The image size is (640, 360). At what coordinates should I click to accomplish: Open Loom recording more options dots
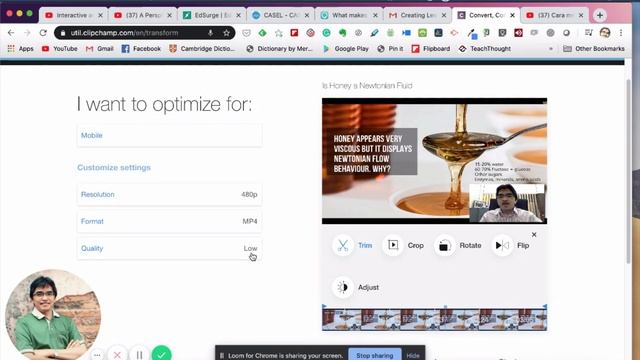tap(97, 355)
